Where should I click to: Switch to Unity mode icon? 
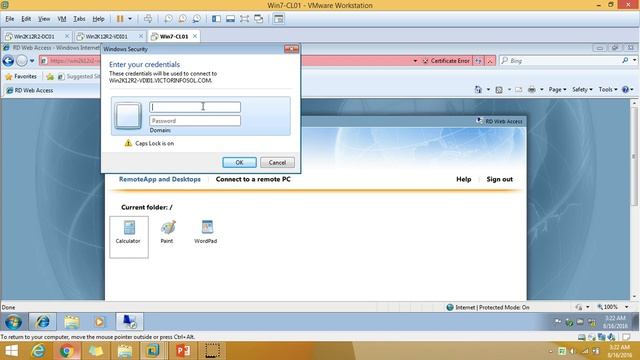coord(259,19)
